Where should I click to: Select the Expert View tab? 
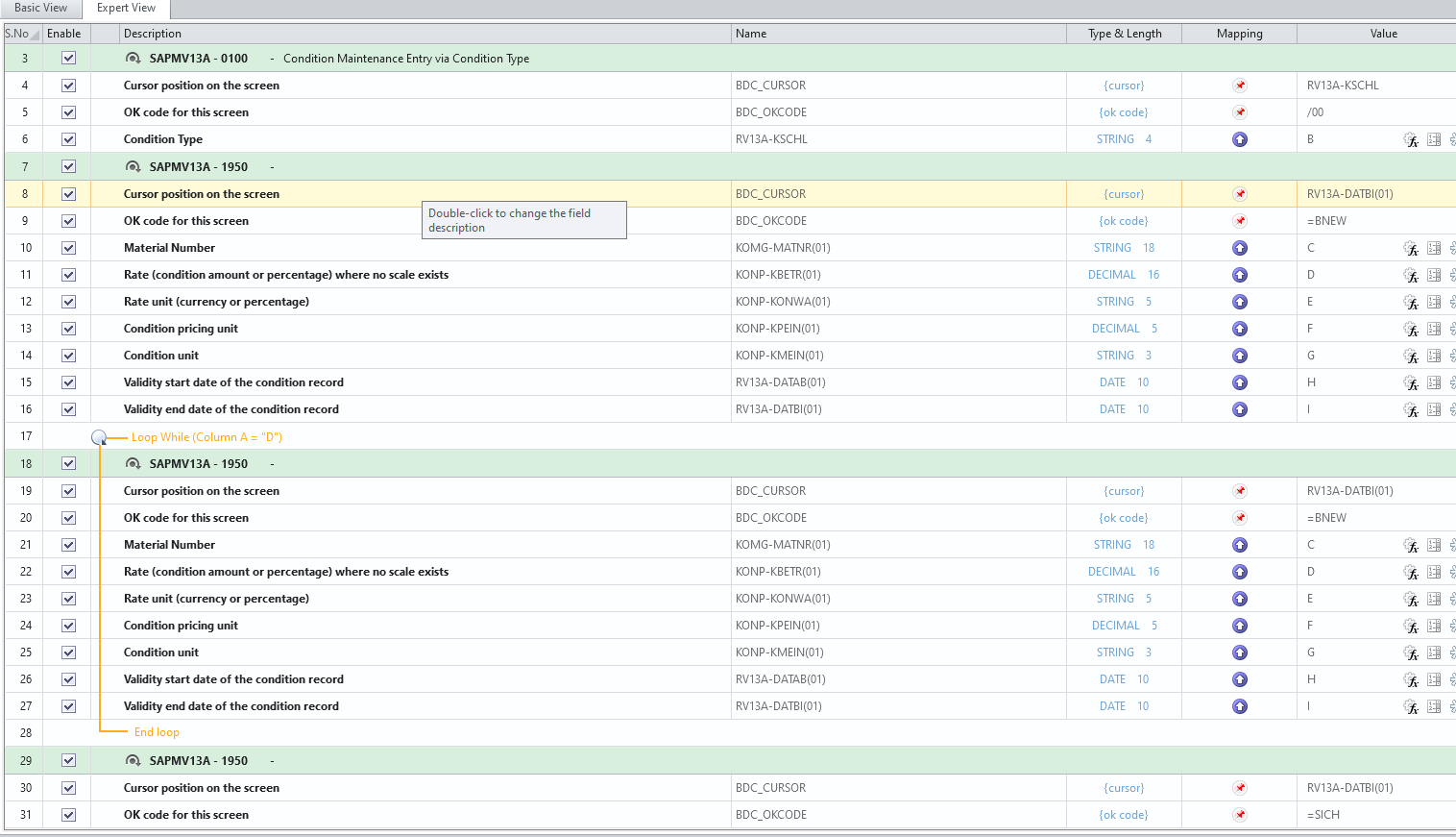[x=126, y=8]
